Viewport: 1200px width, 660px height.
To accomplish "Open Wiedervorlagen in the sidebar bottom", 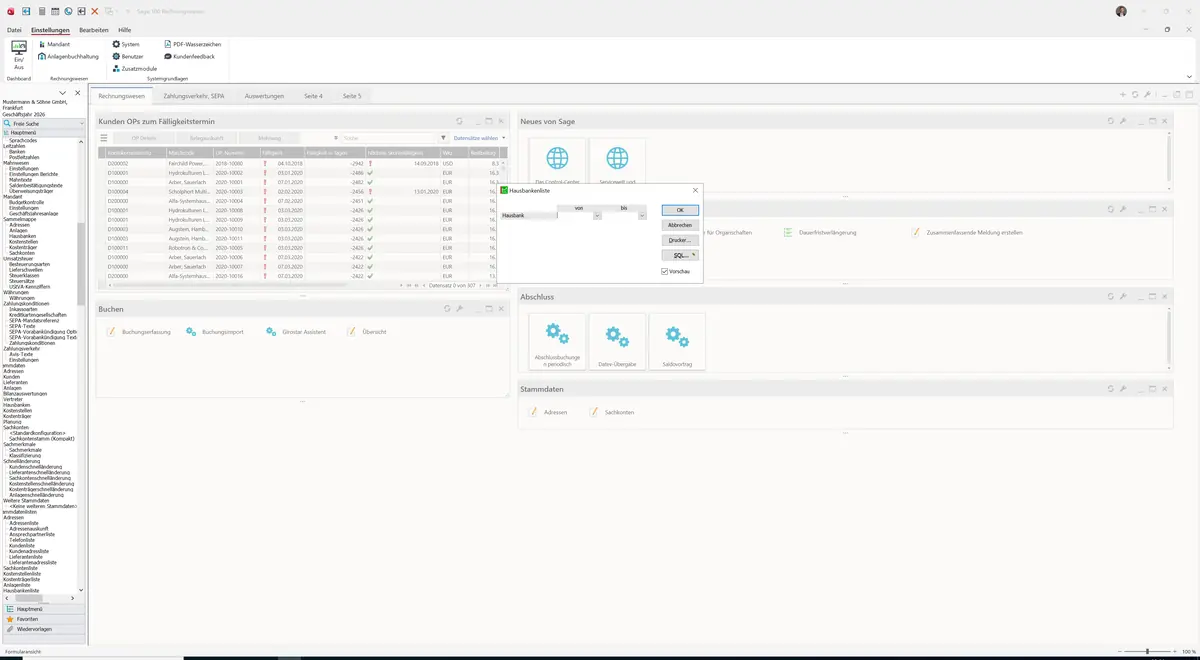I will pos(43,629).
